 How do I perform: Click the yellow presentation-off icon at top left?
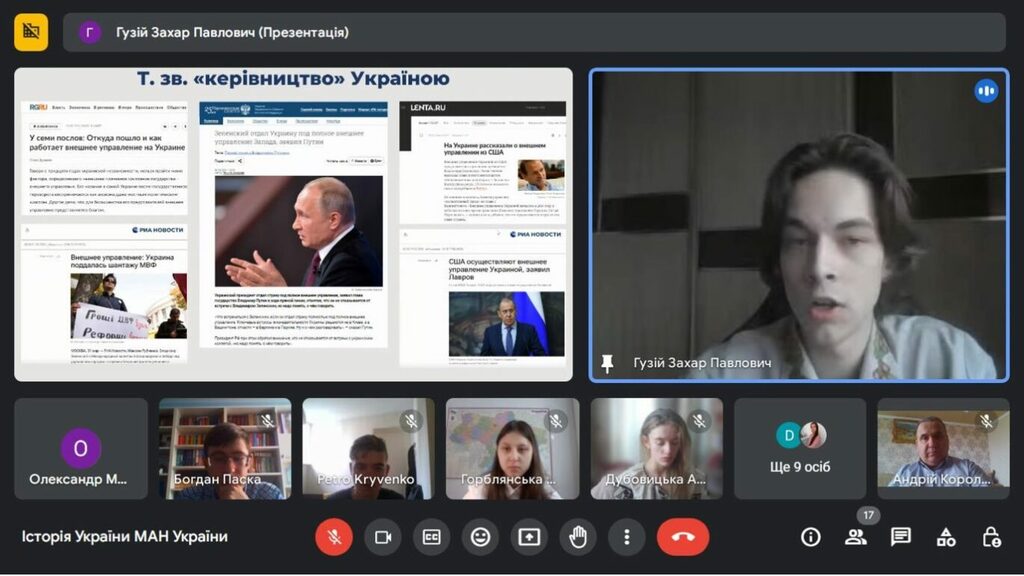[x=31, y=32]
